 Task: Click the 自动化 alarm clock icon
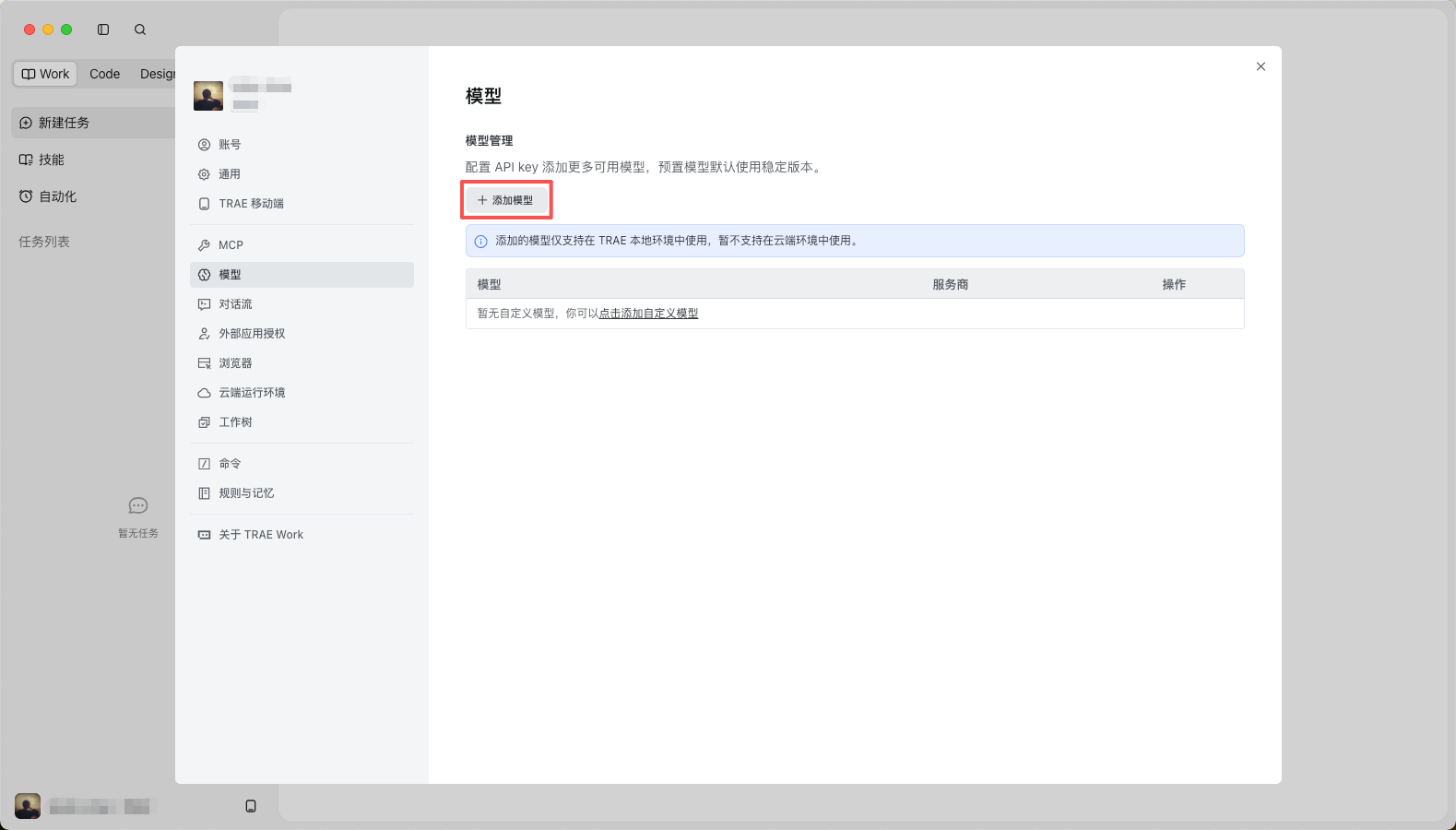click(26, 196)
